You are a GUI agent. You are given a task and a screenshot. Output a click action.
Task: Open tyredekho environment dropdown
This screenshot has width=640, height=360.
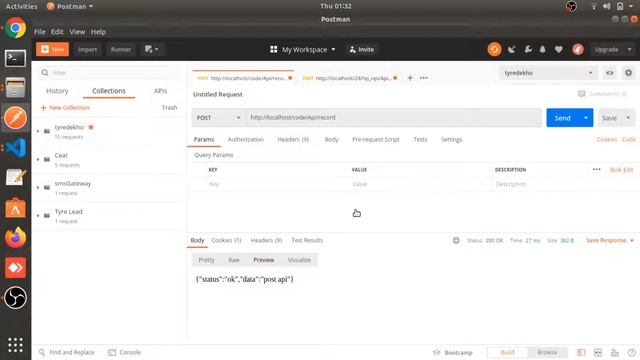548,73
